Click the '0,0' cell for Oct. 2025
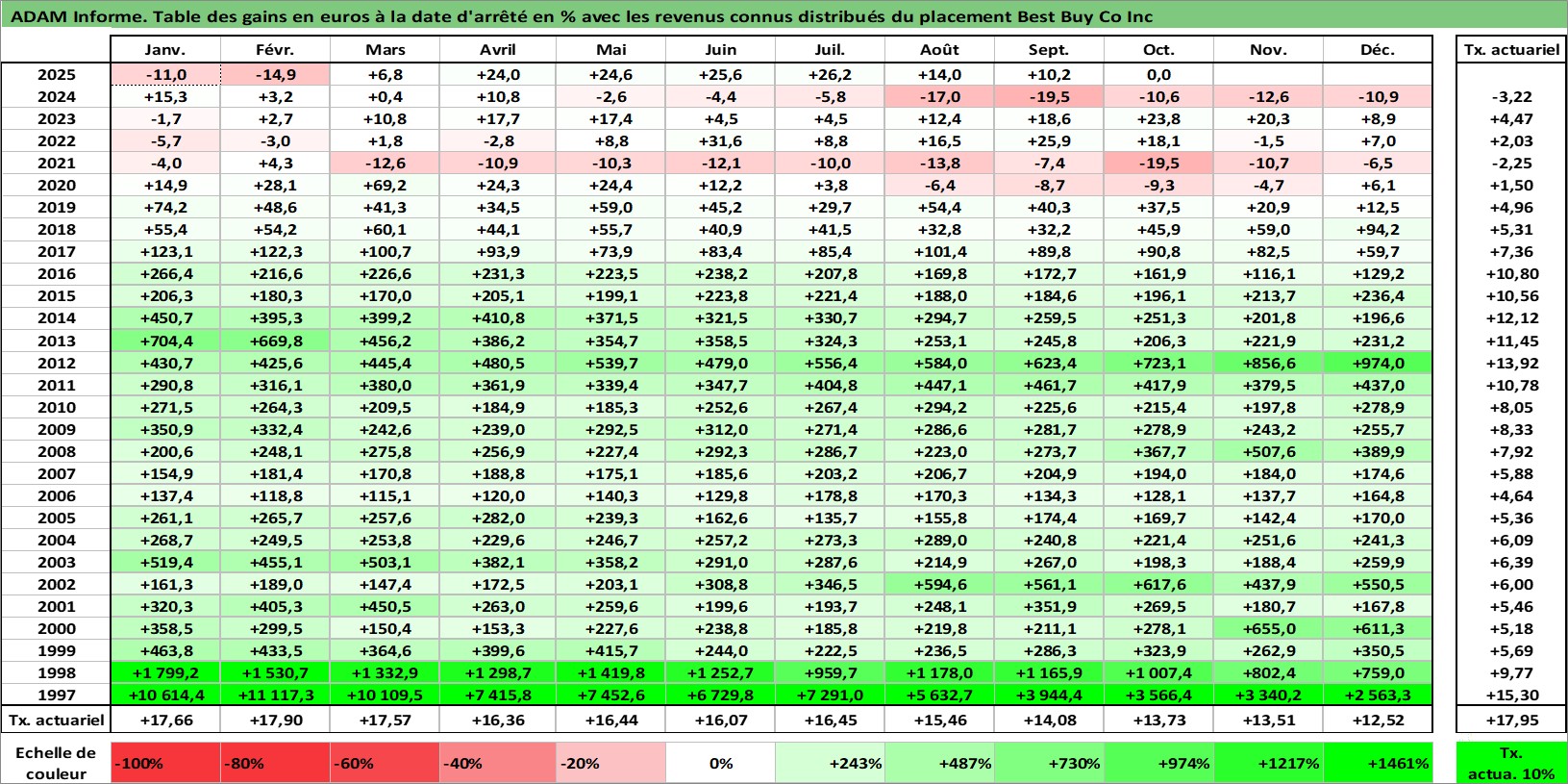Screen dimensions: 1568x784 click(1158, 74)
